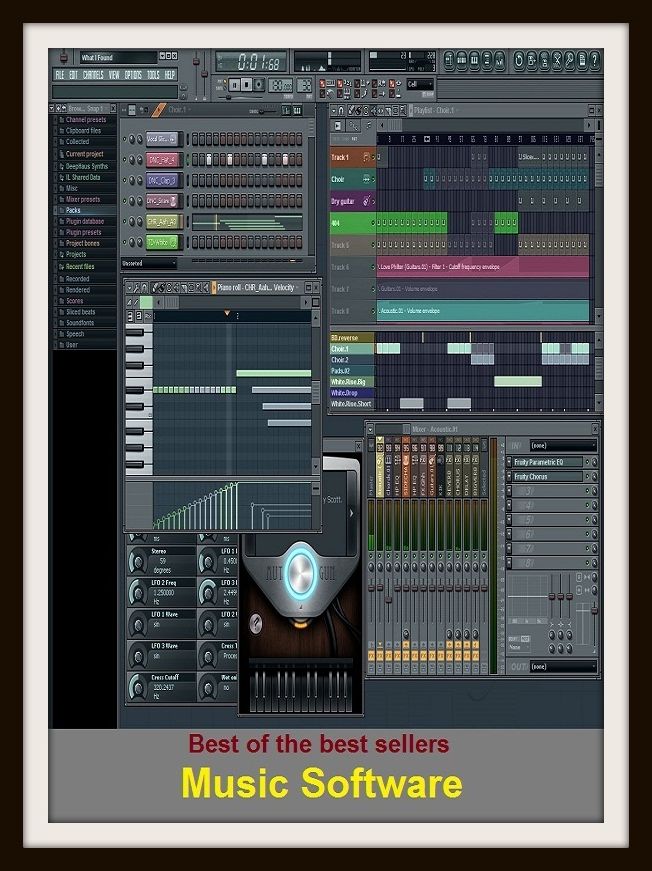Toggle the mute LED of DNC_Hat_4 channel
This screenshot has height=871, width=652.
pos(124,160)
